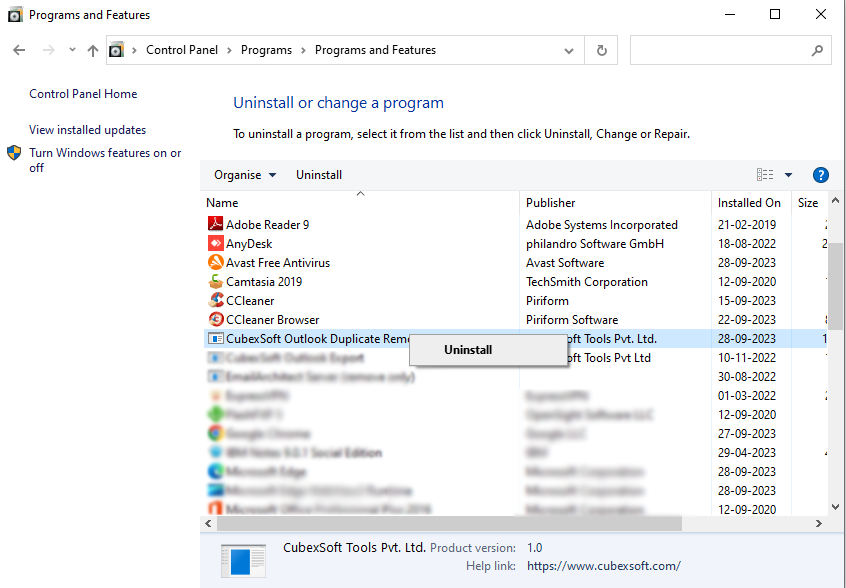Click the CCleaner Browser icon
The width and height of the screenshot is (846, 588).
215,320
